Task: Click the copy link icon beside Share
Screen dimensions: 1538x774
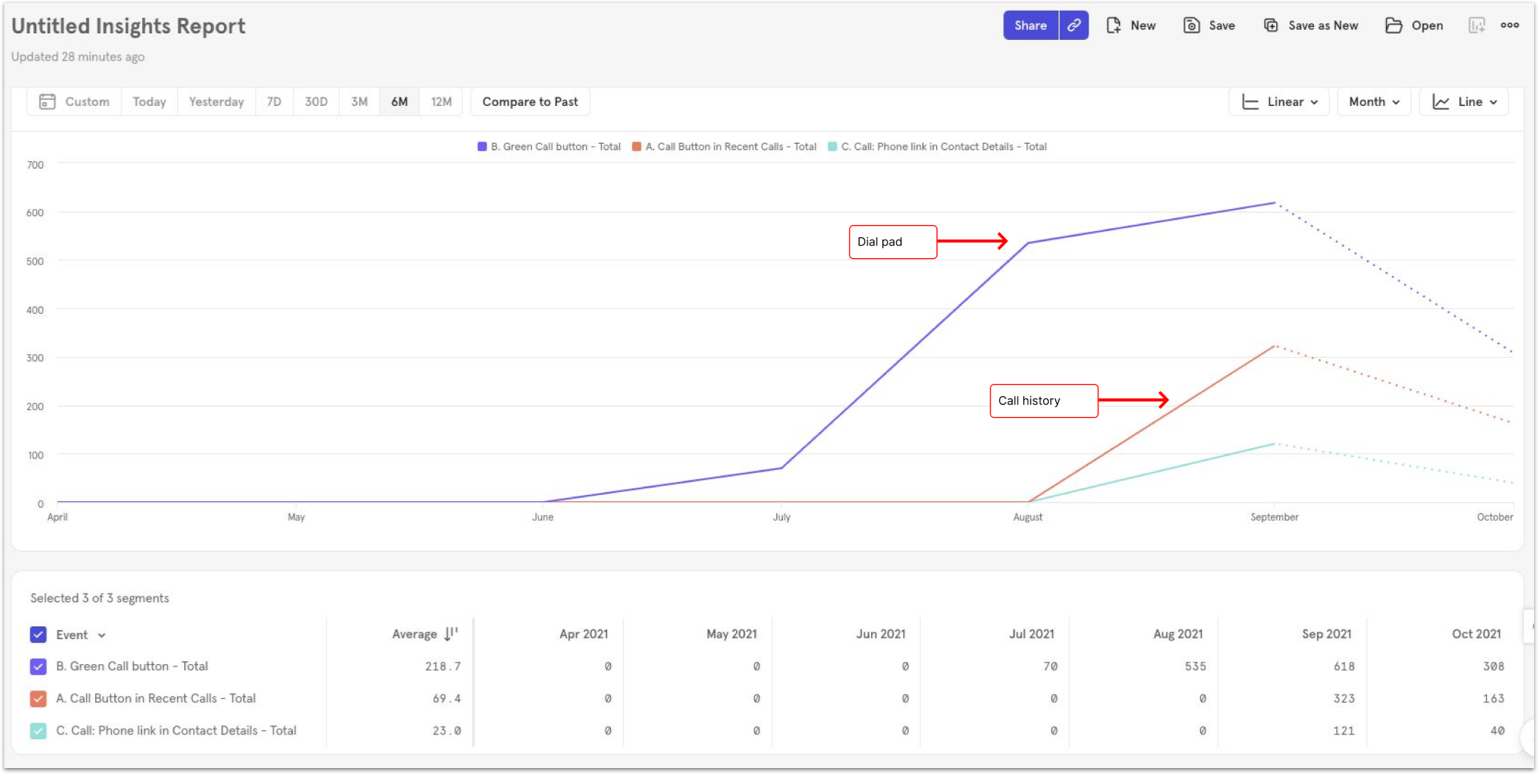Action: click(1074, 26)
